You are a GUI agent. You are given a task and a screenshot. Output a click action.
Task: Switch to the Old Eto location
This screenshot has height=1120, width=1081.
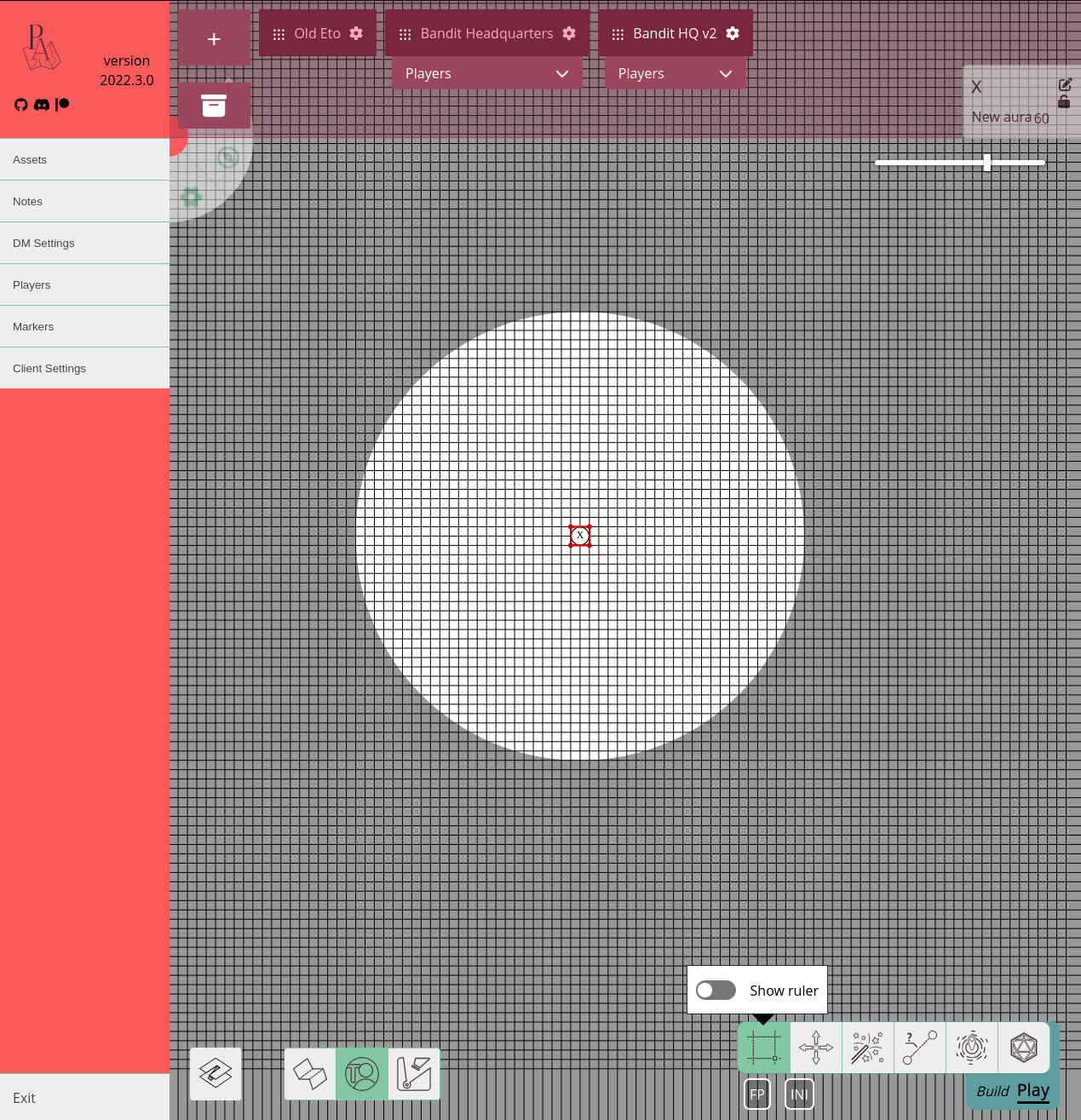pyautogui.click(x=317, y=33)
